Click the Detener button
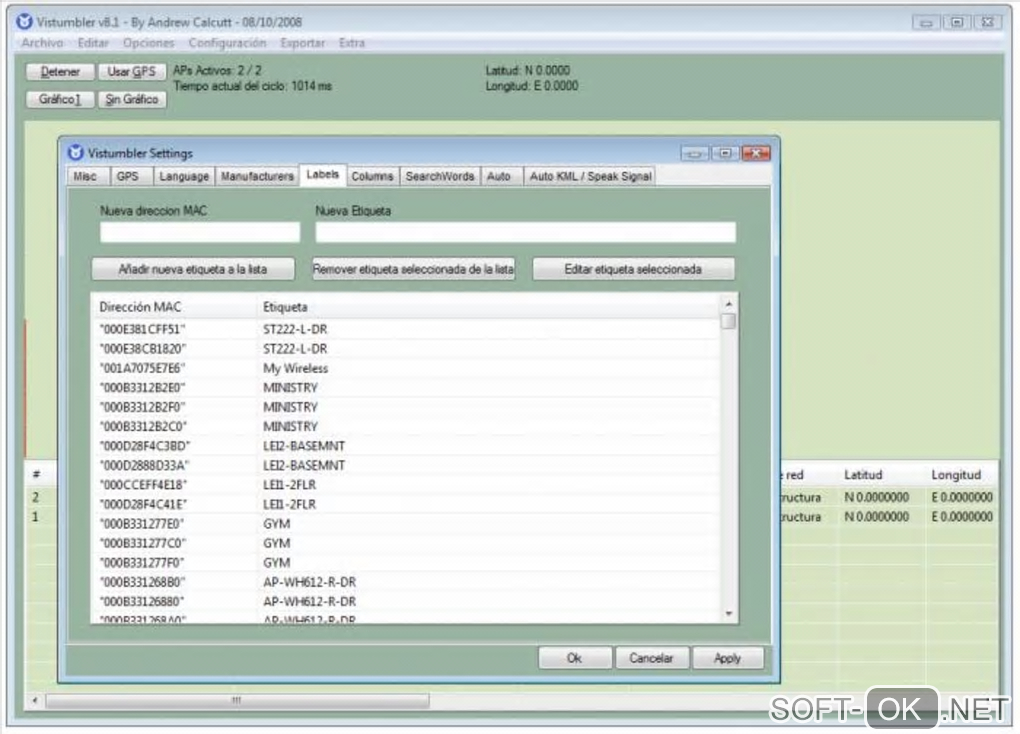 pyautogui.click(x=60, y=72)
